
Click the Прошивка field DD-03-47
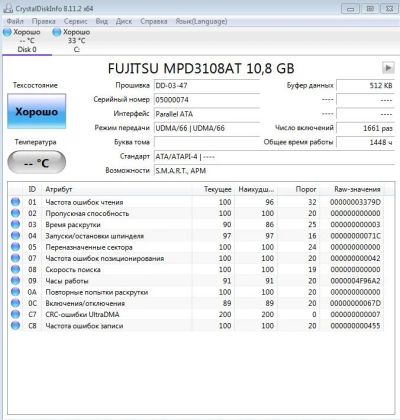coord(207,85)
